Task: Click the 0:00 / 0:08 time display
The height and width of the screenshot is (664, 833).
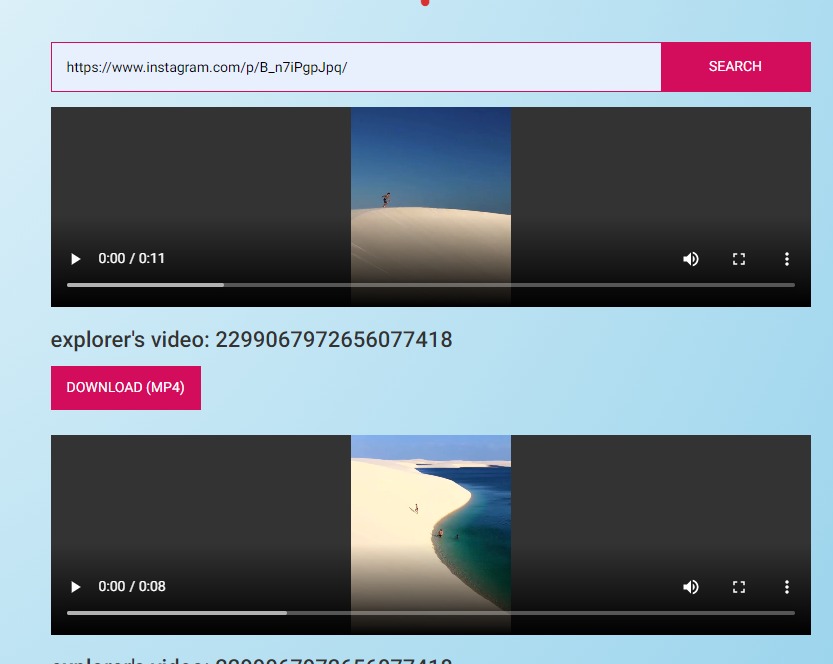Action: pos(132,587)
